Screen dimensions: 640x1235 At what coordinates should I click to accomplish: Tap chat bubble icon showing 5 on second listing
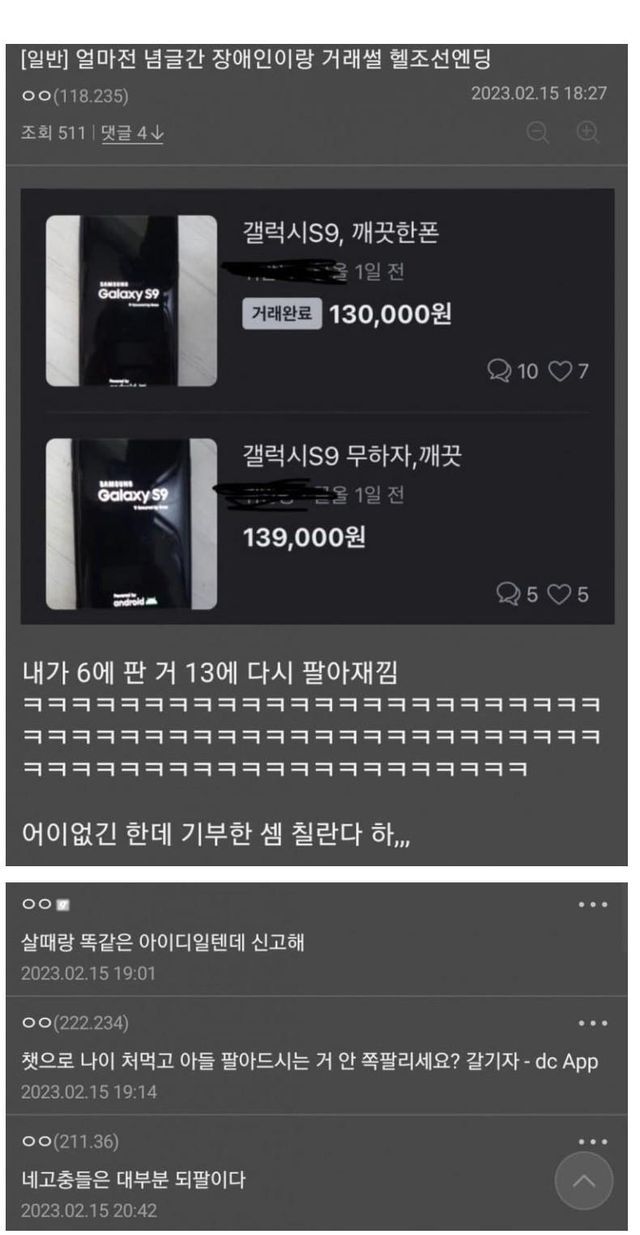509,594
